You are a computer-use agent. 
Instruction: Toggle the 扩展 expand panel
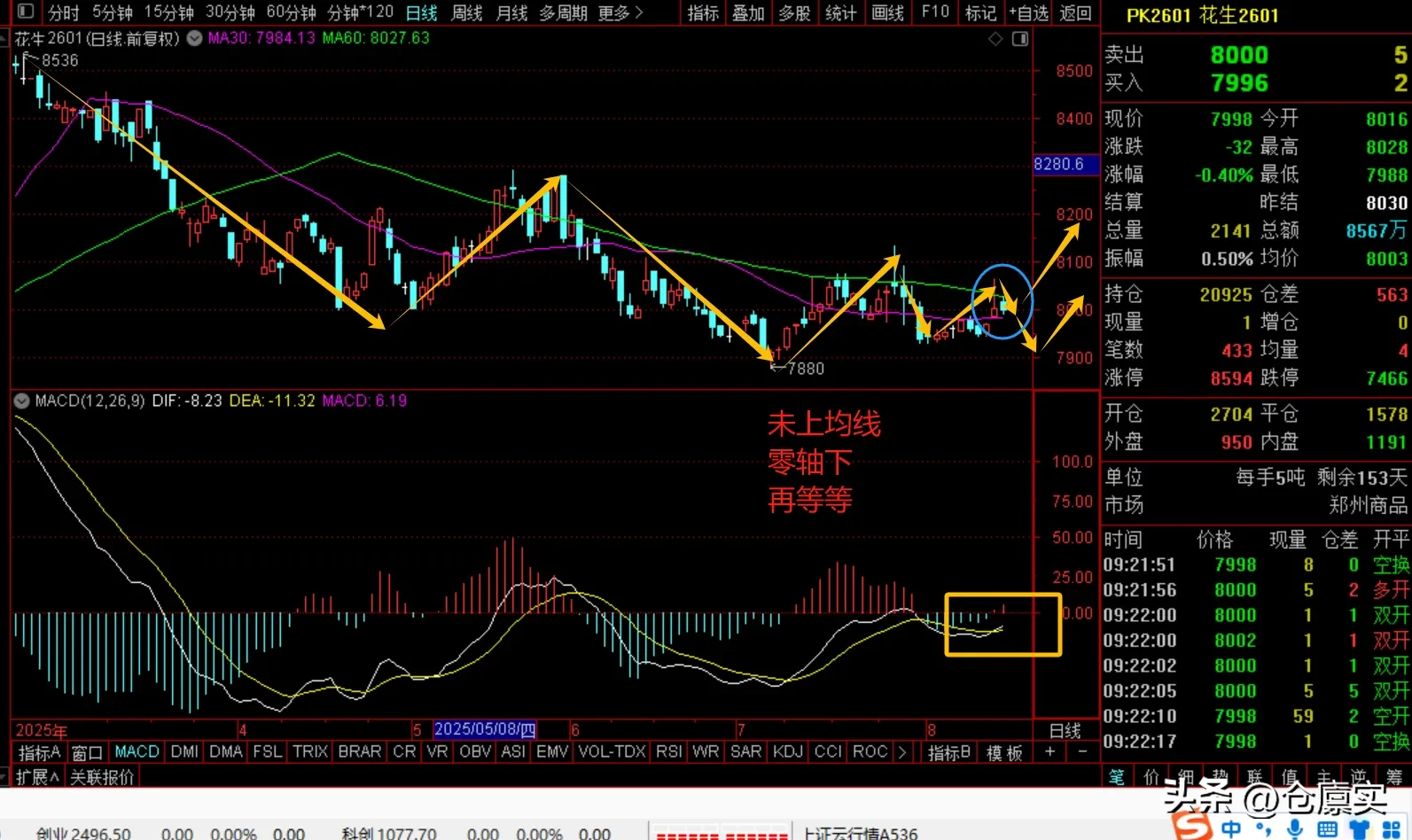tap(36, 777)
